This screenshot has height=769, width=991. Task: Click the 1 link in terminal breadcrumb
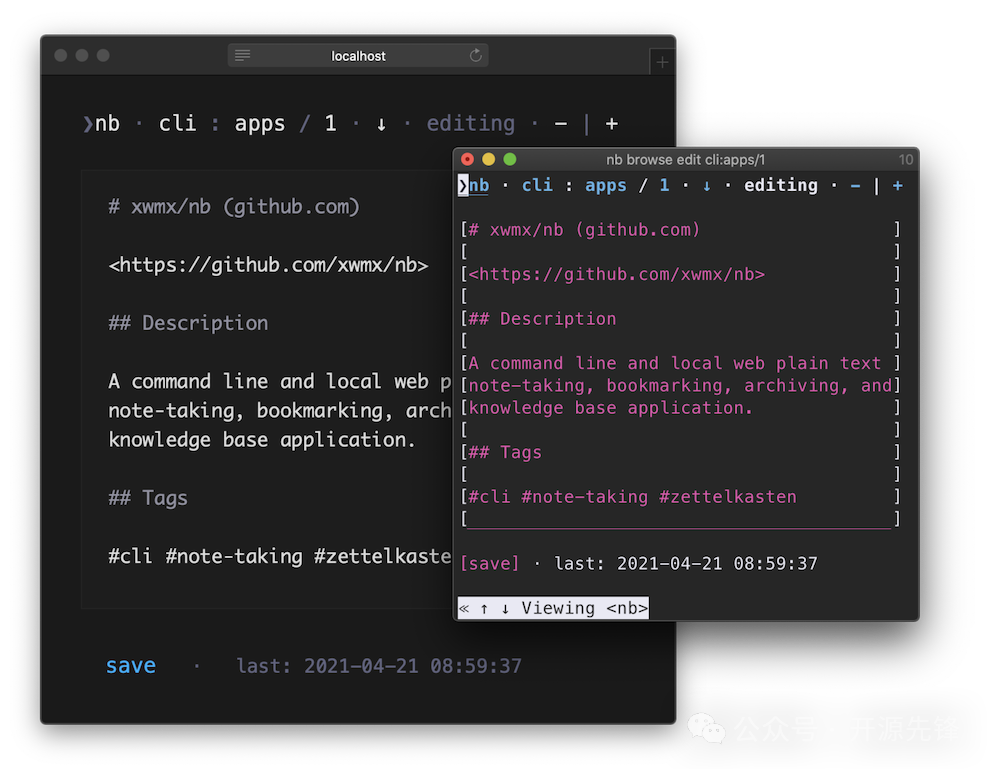tap(664, 185)
